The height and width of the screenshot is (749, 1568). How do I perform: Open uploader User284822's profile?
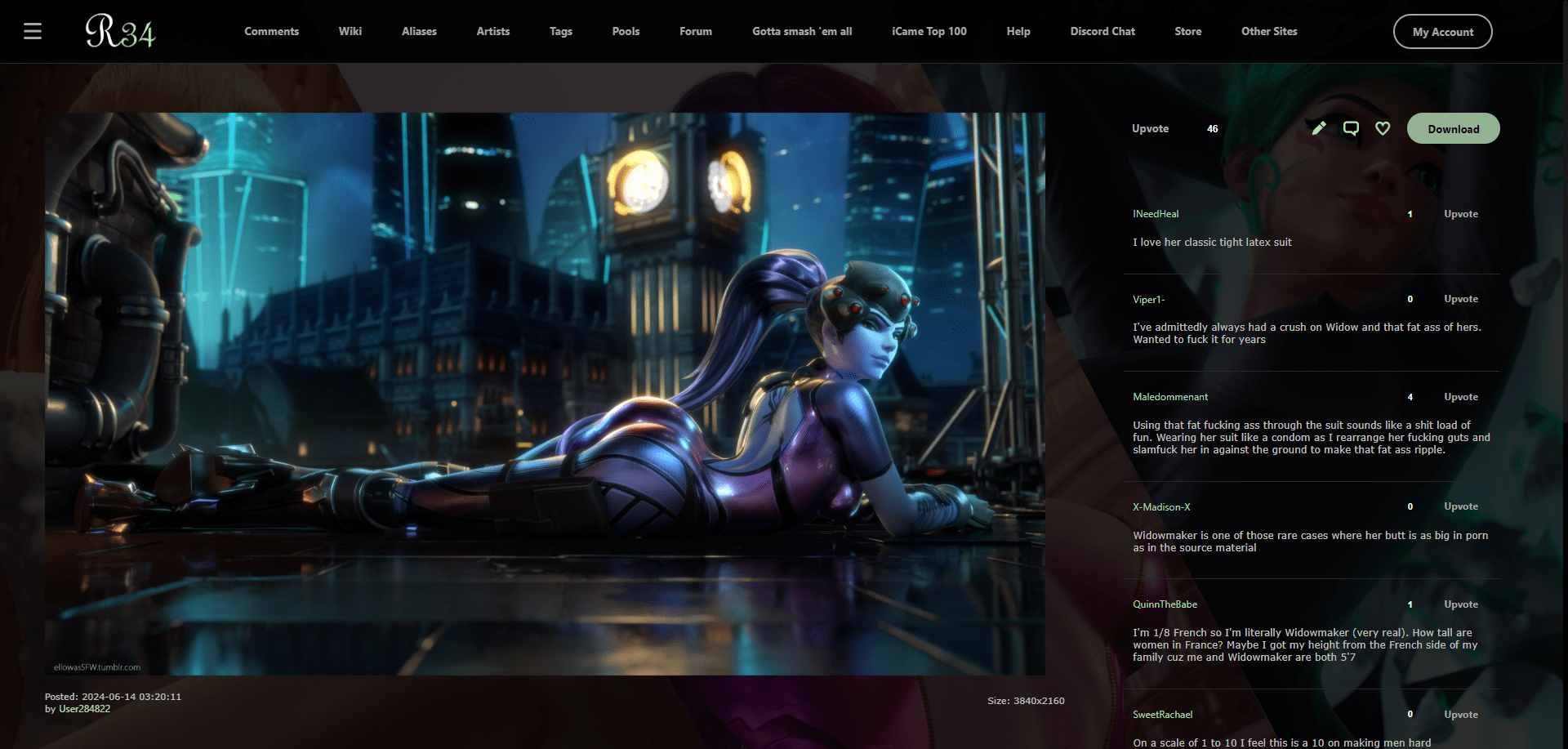coord(84,709)
